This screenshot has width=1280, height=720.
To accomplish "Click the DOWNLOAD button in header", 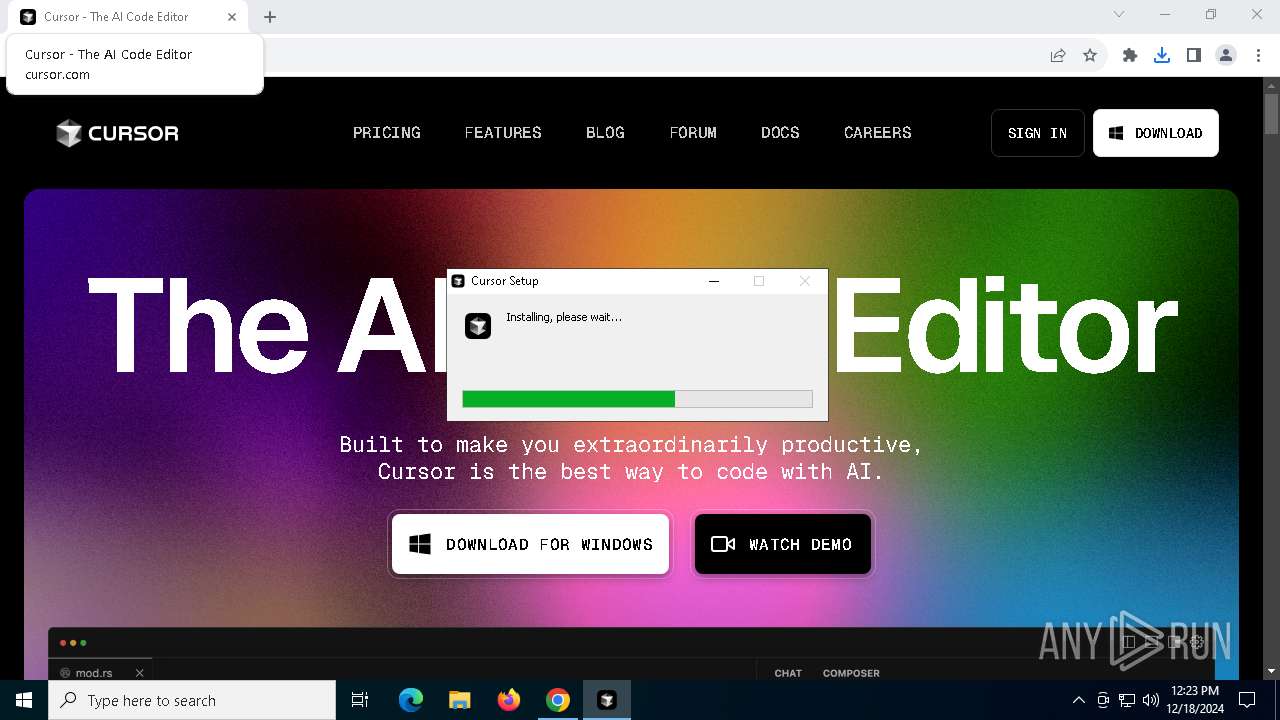I will [1156, 133].
